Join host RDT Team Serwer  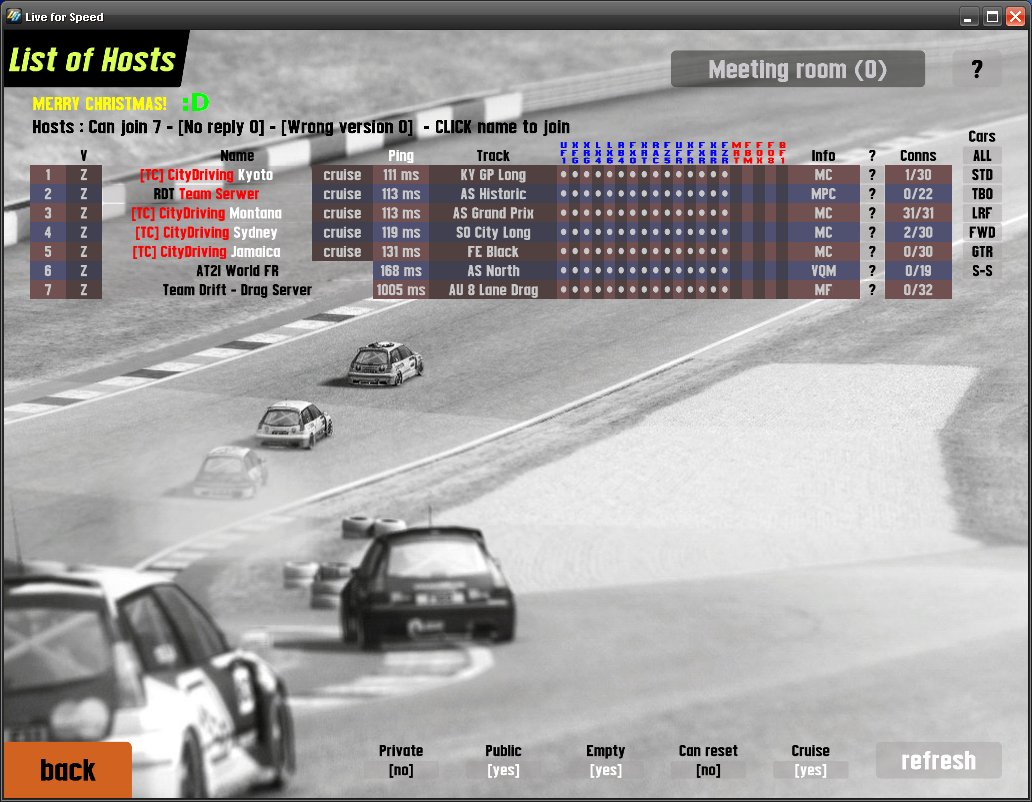click(x=207, y=194)
